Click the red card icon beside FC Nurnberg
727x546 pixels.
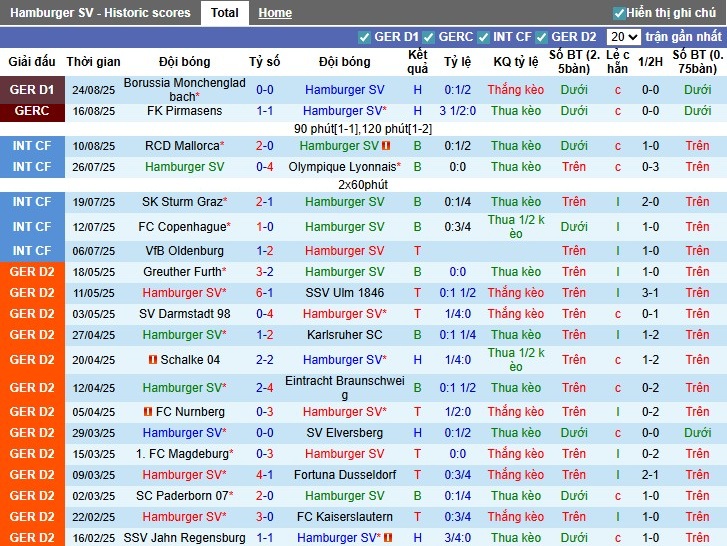(x=147, y=412)
